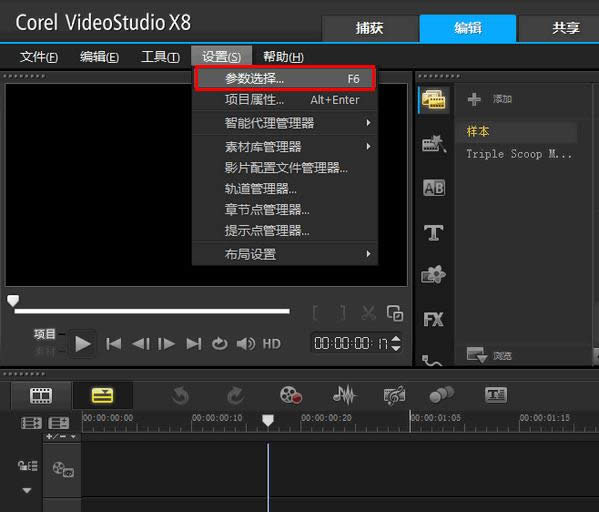Select Project playback mode
This screenshot has width=599, height=512.
[x=45, y=334]
